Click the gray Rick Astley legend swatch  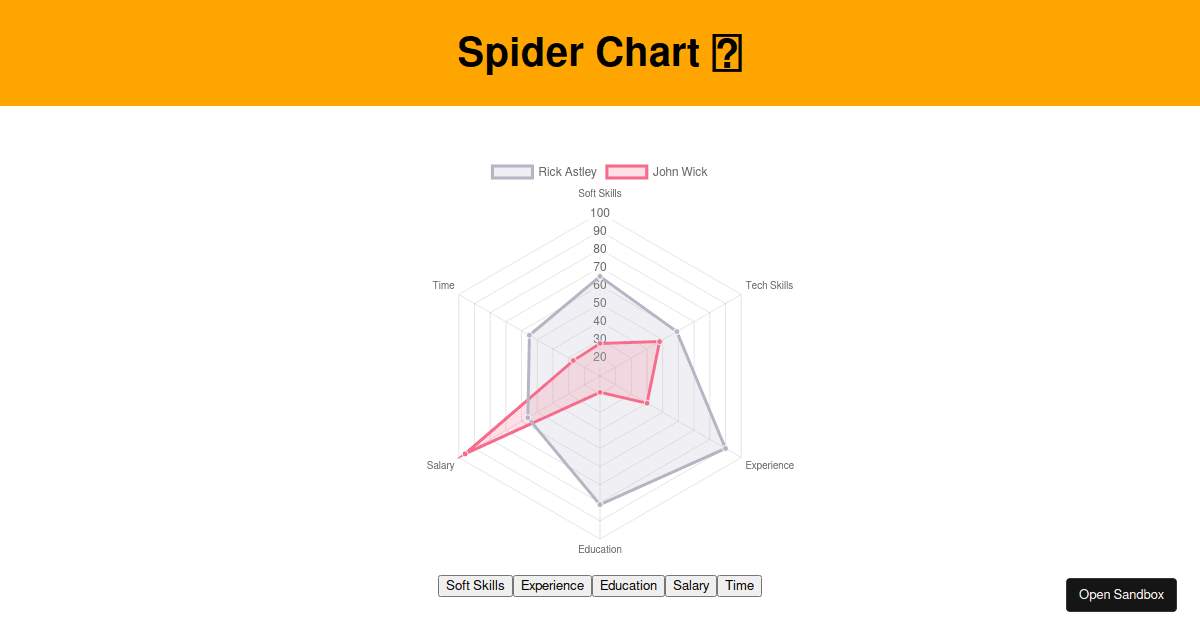(511, 171)
